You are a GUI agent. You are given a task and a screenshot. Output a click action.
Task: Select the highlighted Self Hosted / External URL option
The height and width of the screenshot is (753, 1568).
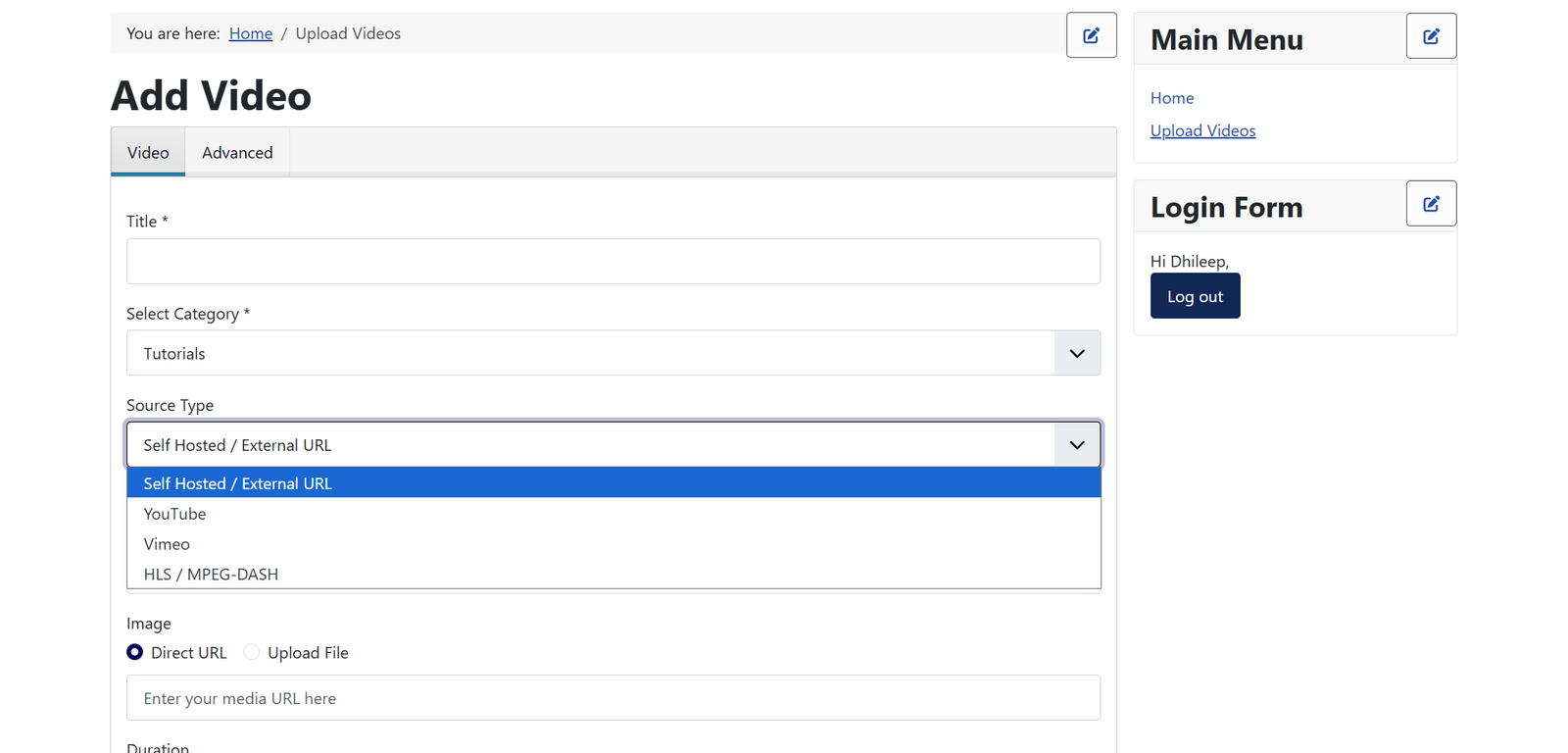click(x=613, y=483)
